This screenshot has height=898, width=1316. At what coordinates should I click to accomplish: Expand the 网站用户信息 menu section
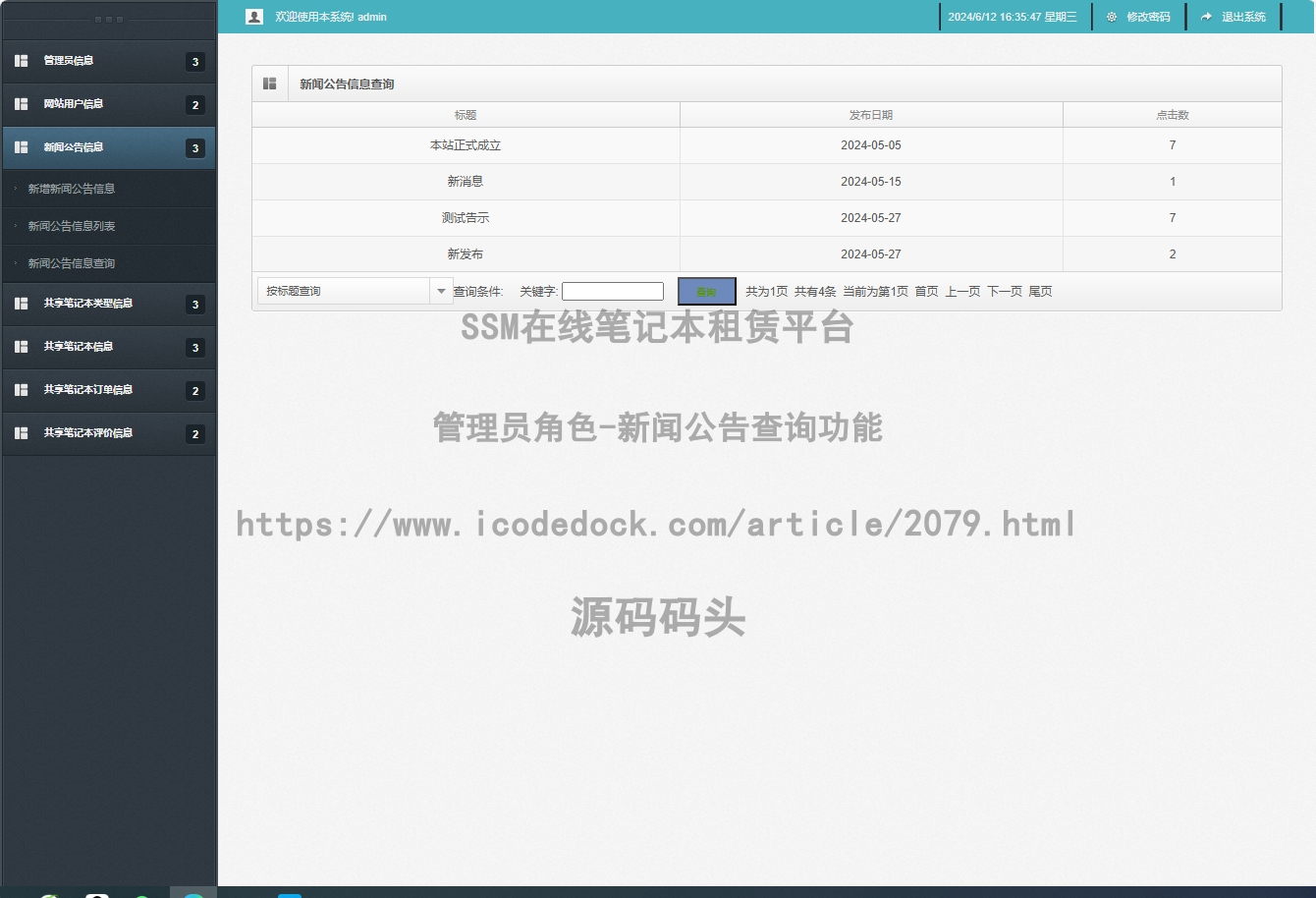(109, 104)
